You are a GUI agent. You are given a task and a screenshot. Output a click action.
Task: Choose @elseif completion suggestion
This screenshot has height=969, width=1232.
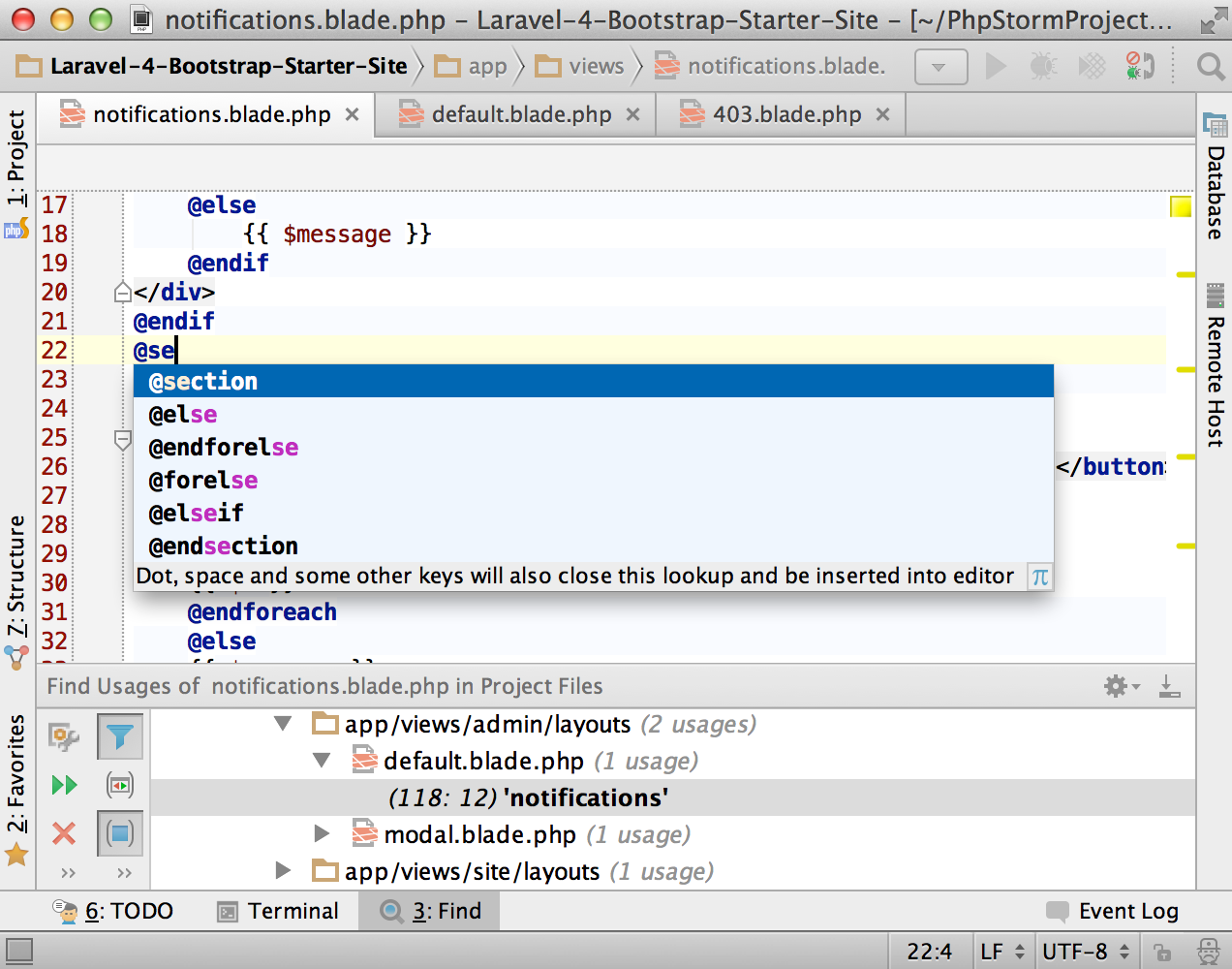(593, 513)
